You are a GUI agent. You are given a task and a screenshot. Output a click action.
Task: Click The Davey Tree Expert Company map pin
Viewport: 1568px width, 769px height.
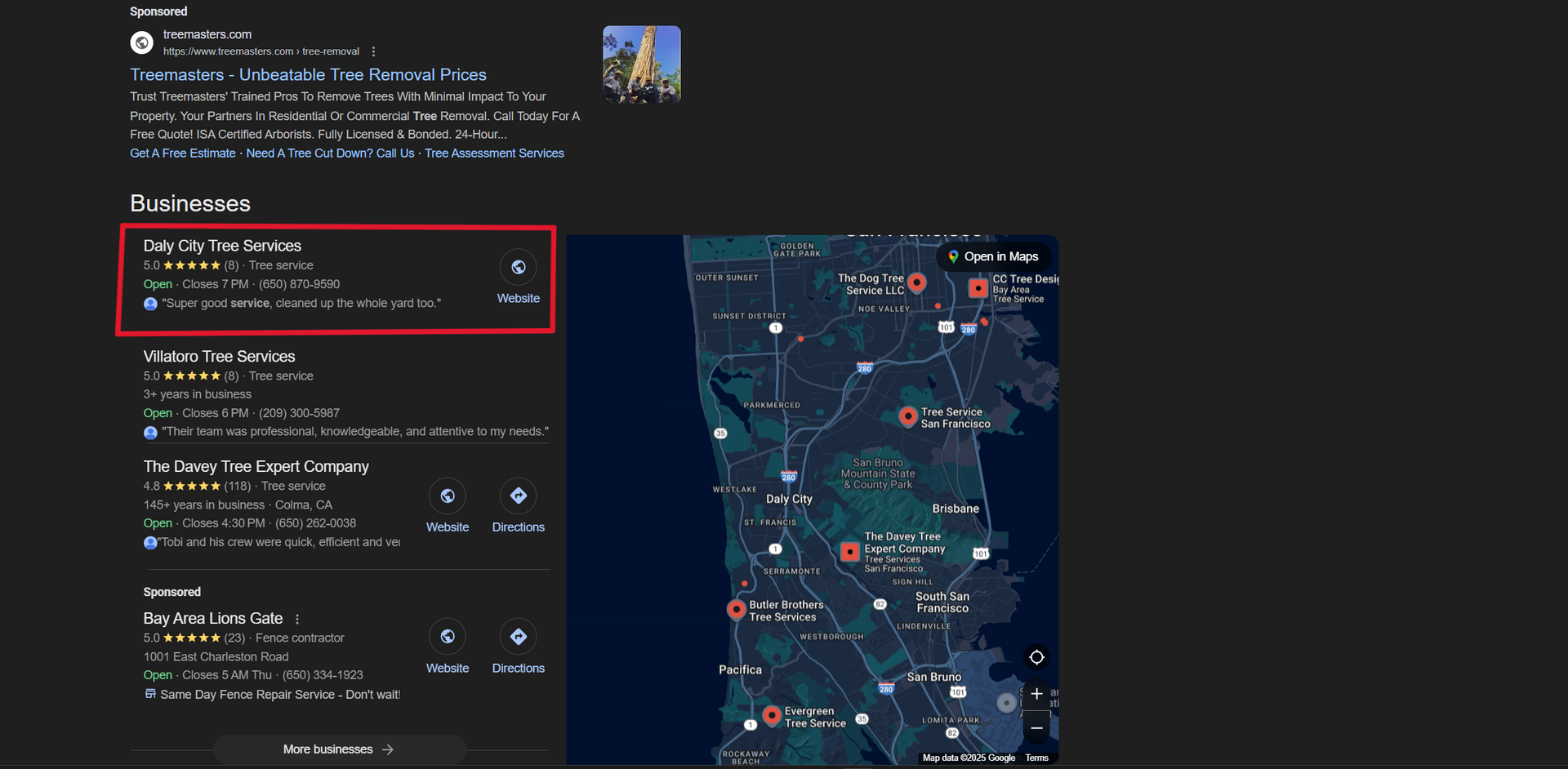coord(850,552)
